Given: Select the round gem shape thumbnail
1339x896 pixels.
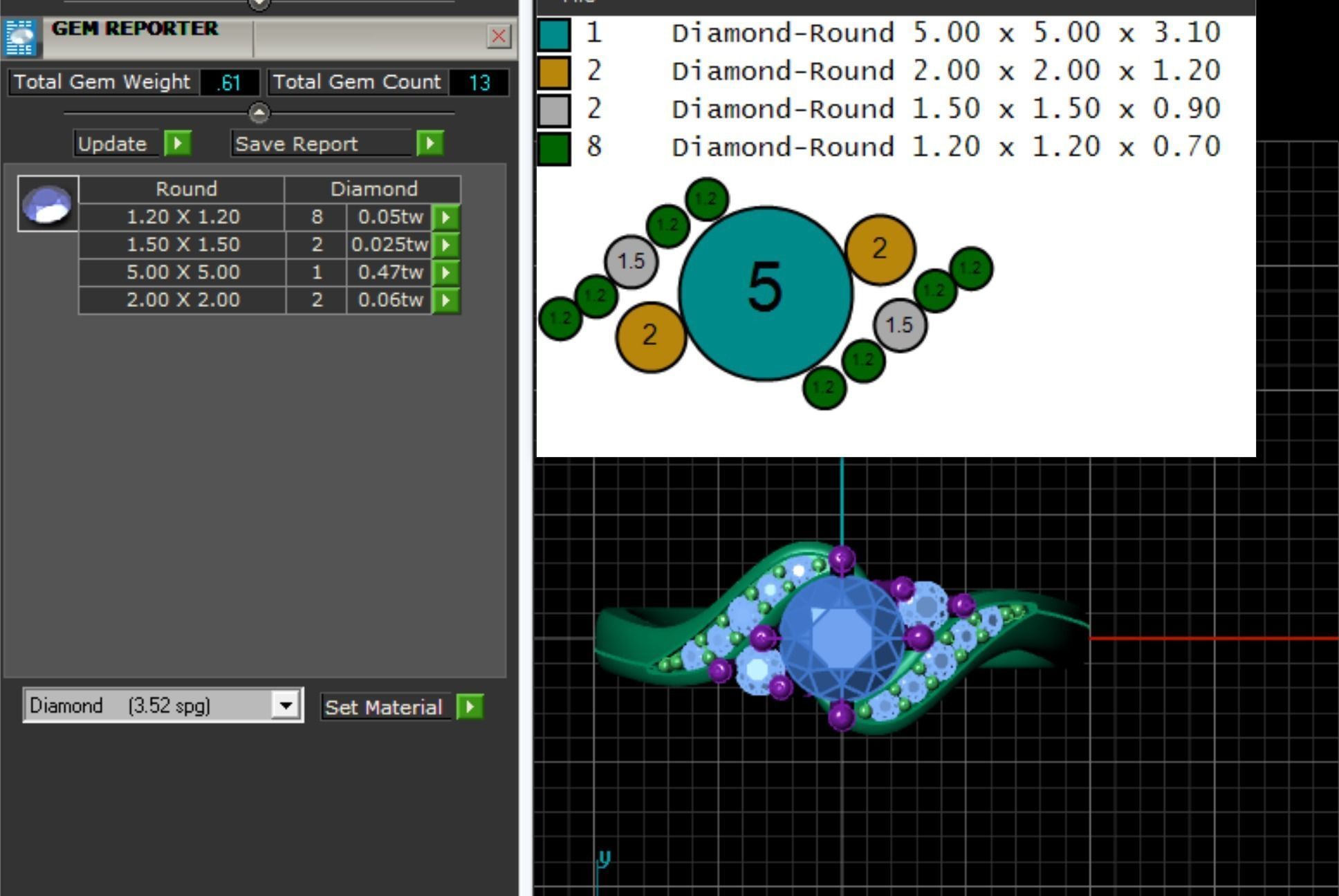Looking at the screenshot, I should click(48, 204).
